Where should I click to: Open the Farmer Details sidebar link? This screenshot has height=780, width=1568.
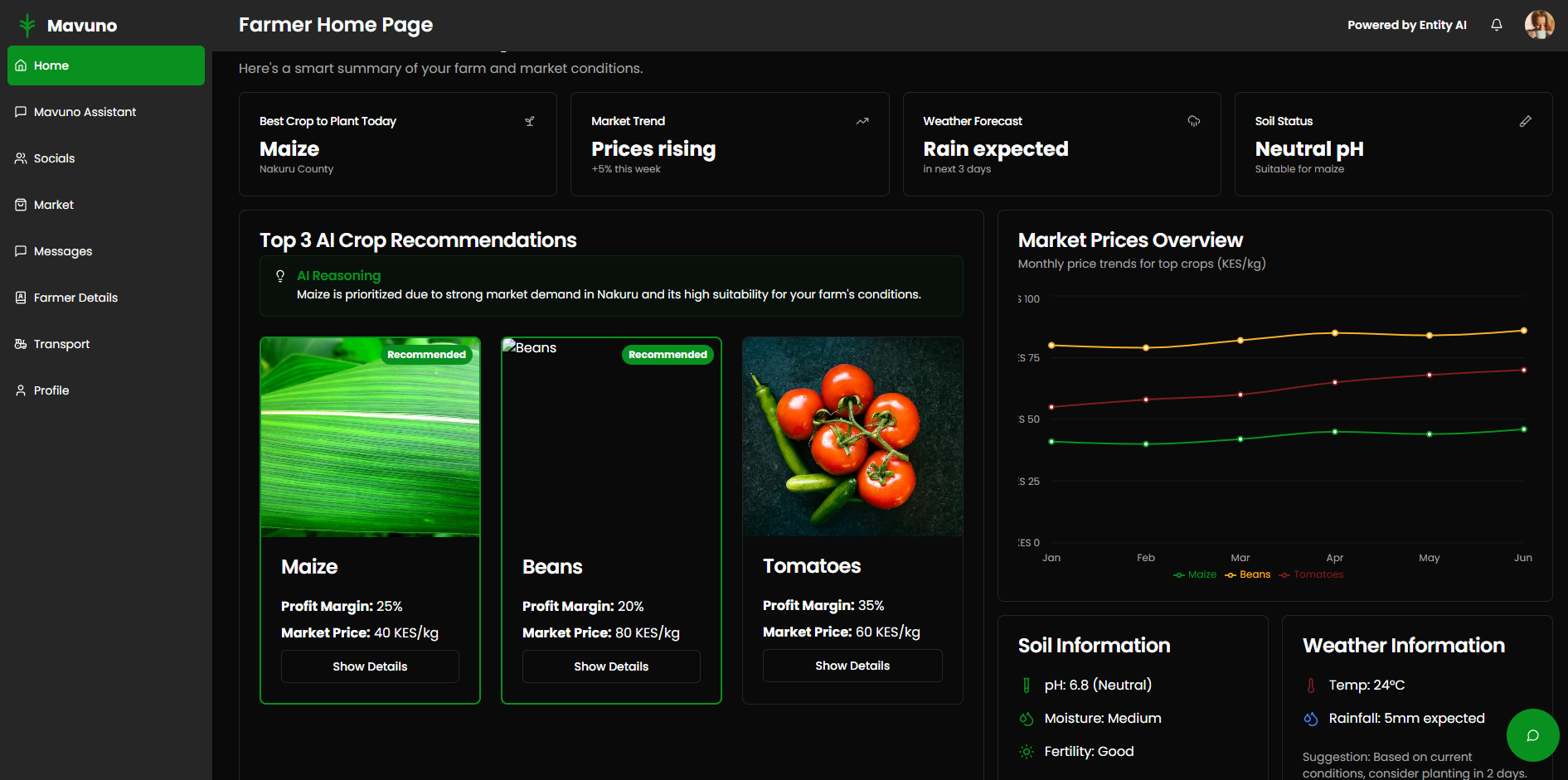point(75,298)
